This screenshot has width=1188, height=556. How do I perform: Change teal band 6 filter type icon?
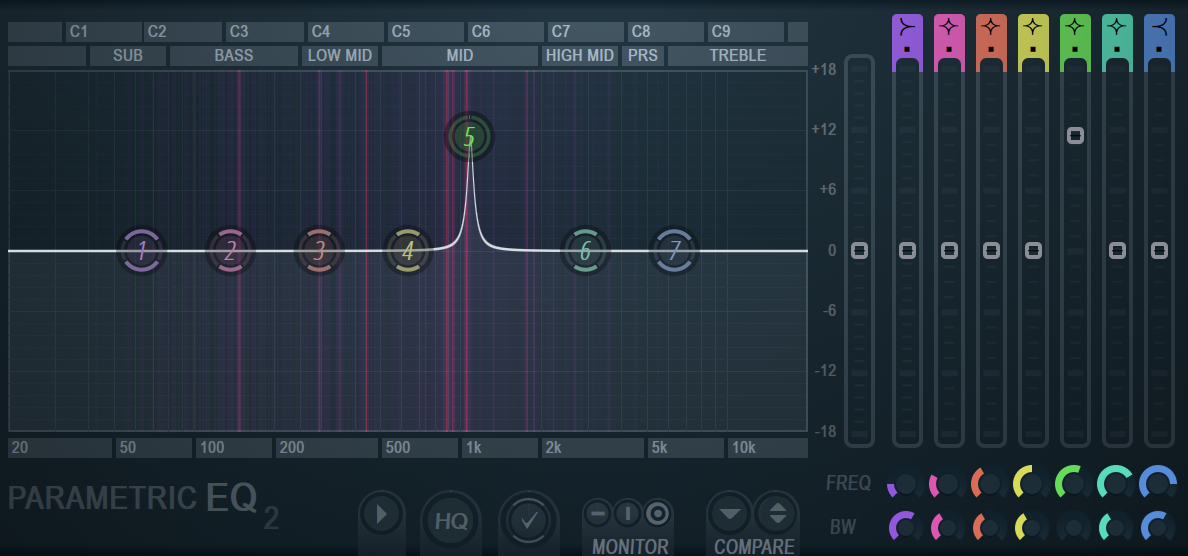point(1117,27)
